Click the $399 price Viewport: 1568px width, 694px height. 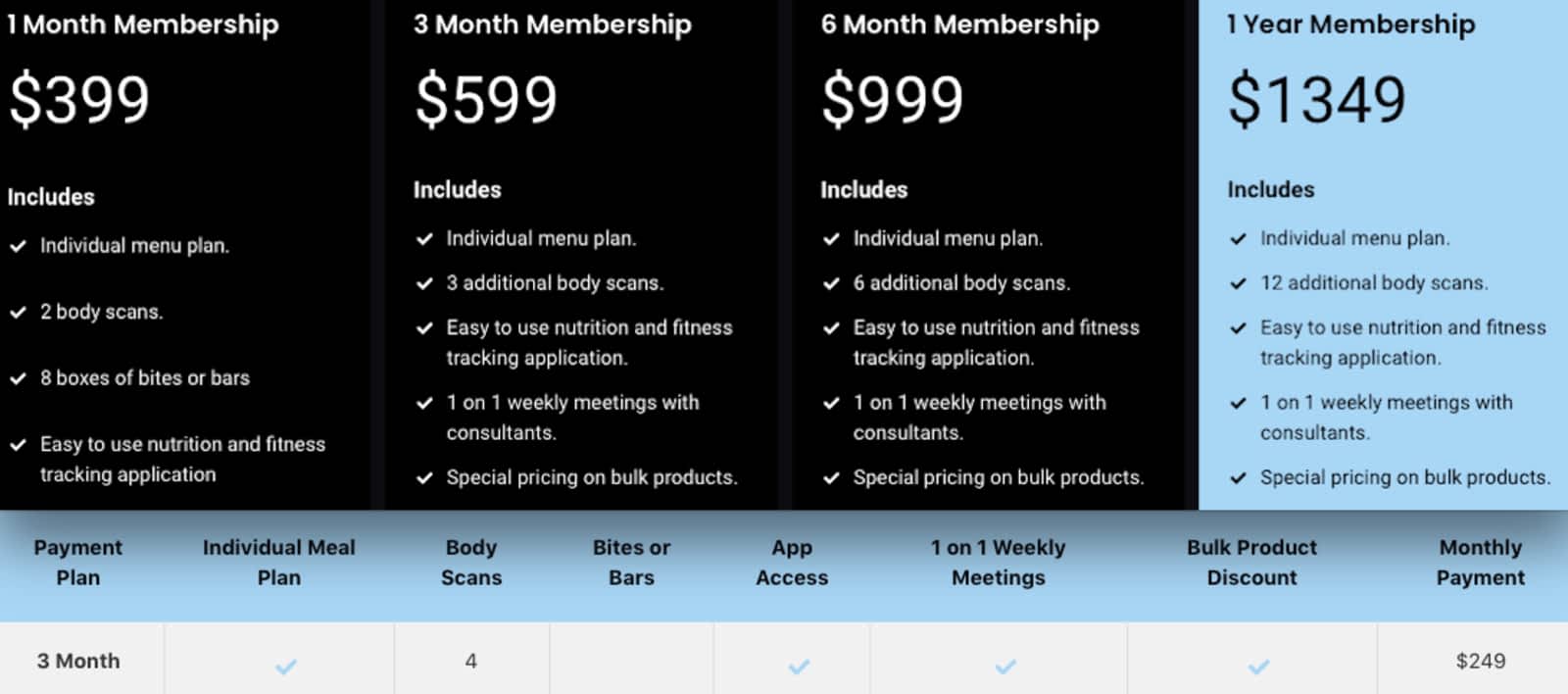click(x=79, y=100)
